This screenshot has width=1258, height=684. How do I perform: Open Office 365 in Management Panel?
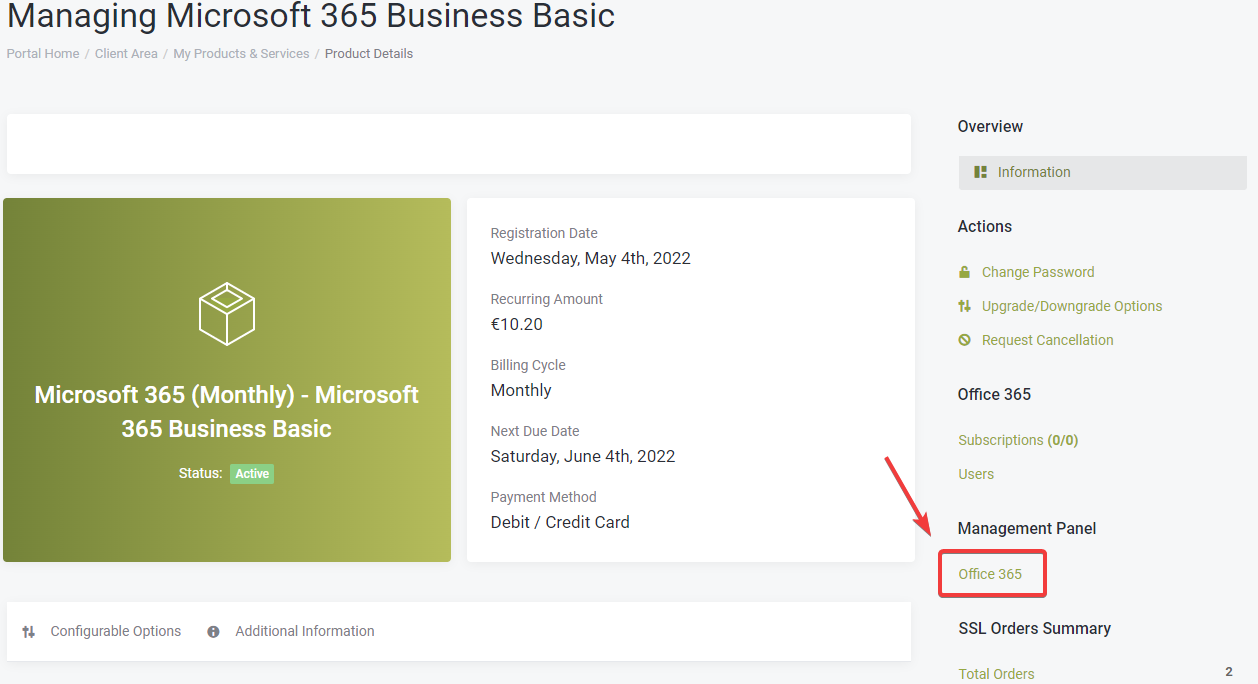point(990,574)
